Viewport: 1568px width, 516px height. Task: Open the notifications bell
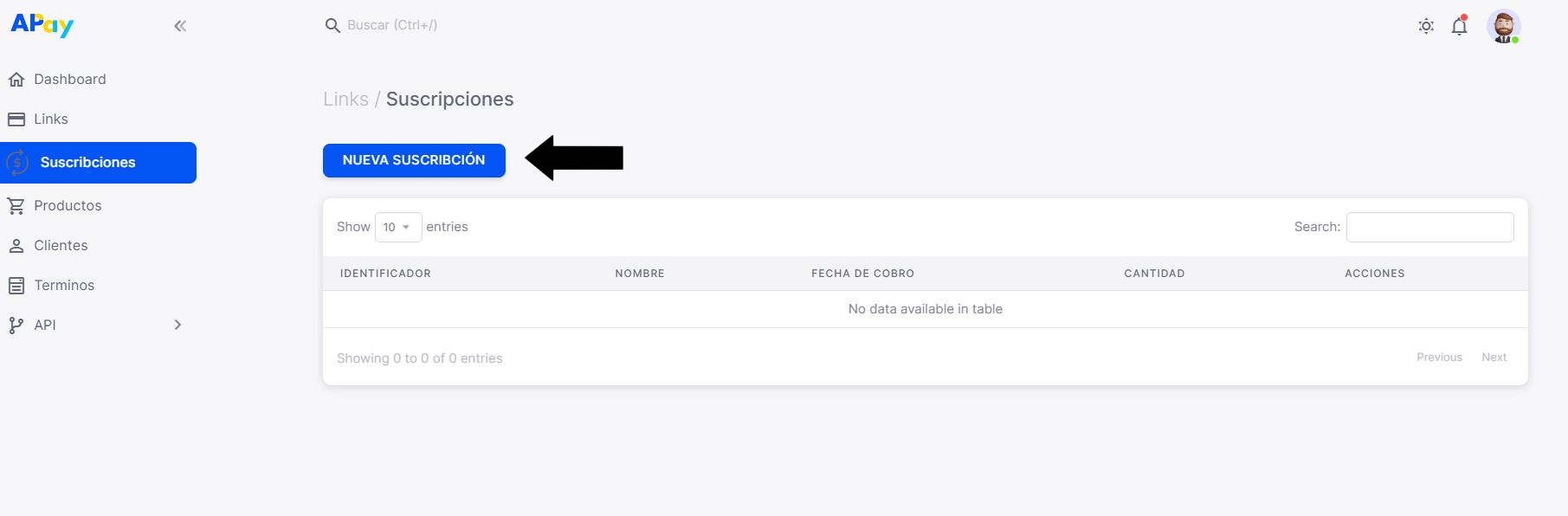[x=1459, y=26]
